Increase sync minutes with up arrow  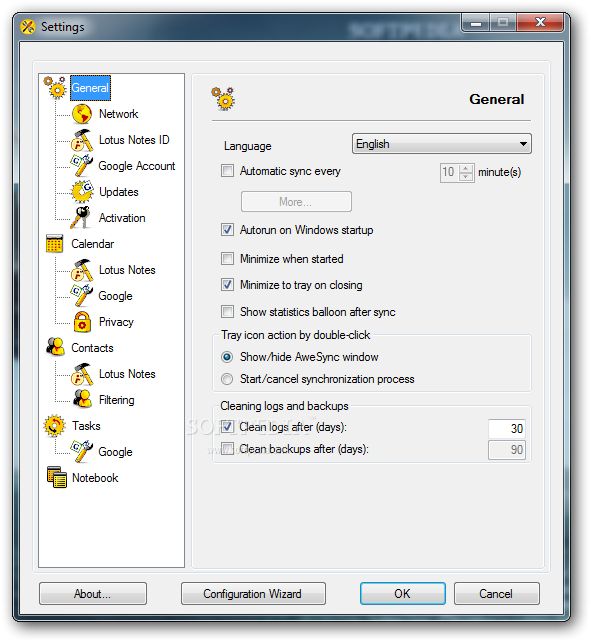click(466, 168)
